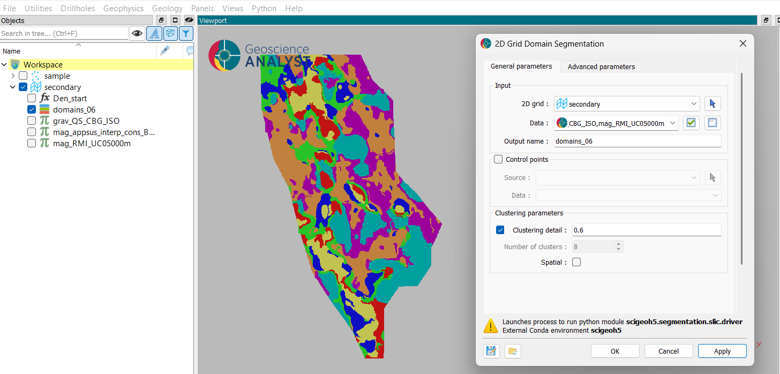Image resolution: width=780 pixels, height=374 pixels.
Task: Open the Panels menu
Action: tap(202, 8)
